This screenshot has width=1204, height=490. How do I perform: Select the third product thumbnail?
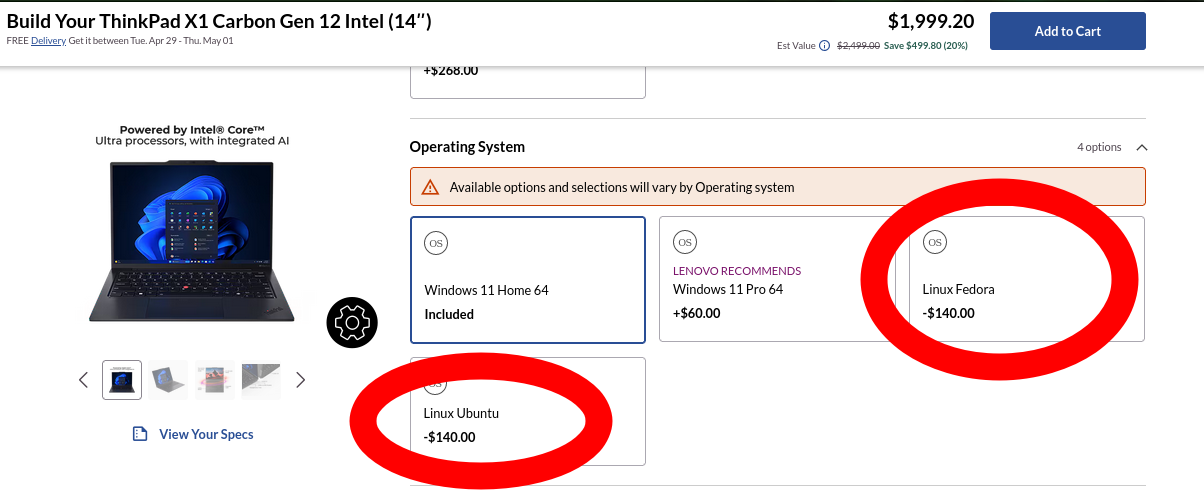(x=215, y=380)
